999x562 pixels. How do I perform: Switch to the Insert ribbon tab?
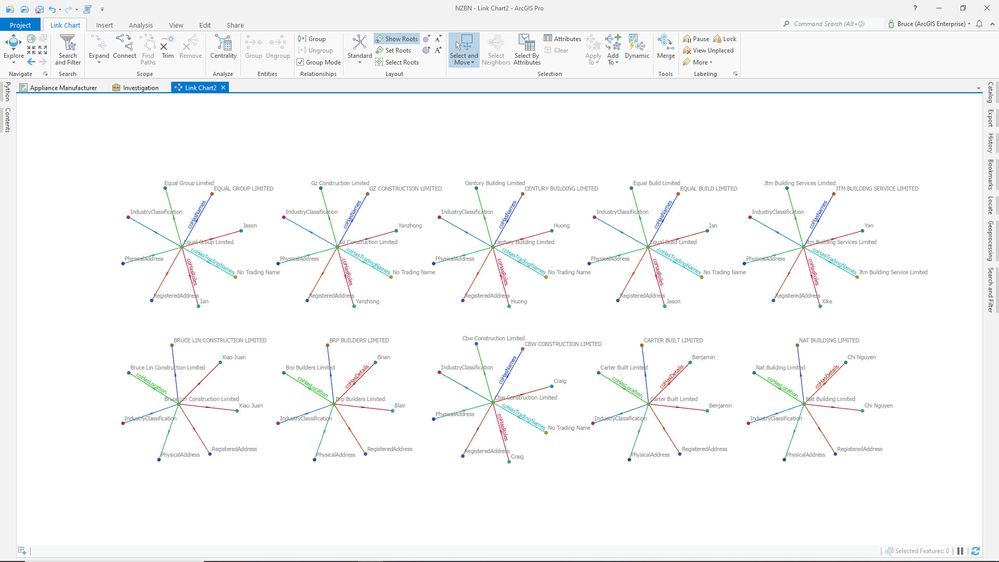pyautogui.click(x=104, y=25)
